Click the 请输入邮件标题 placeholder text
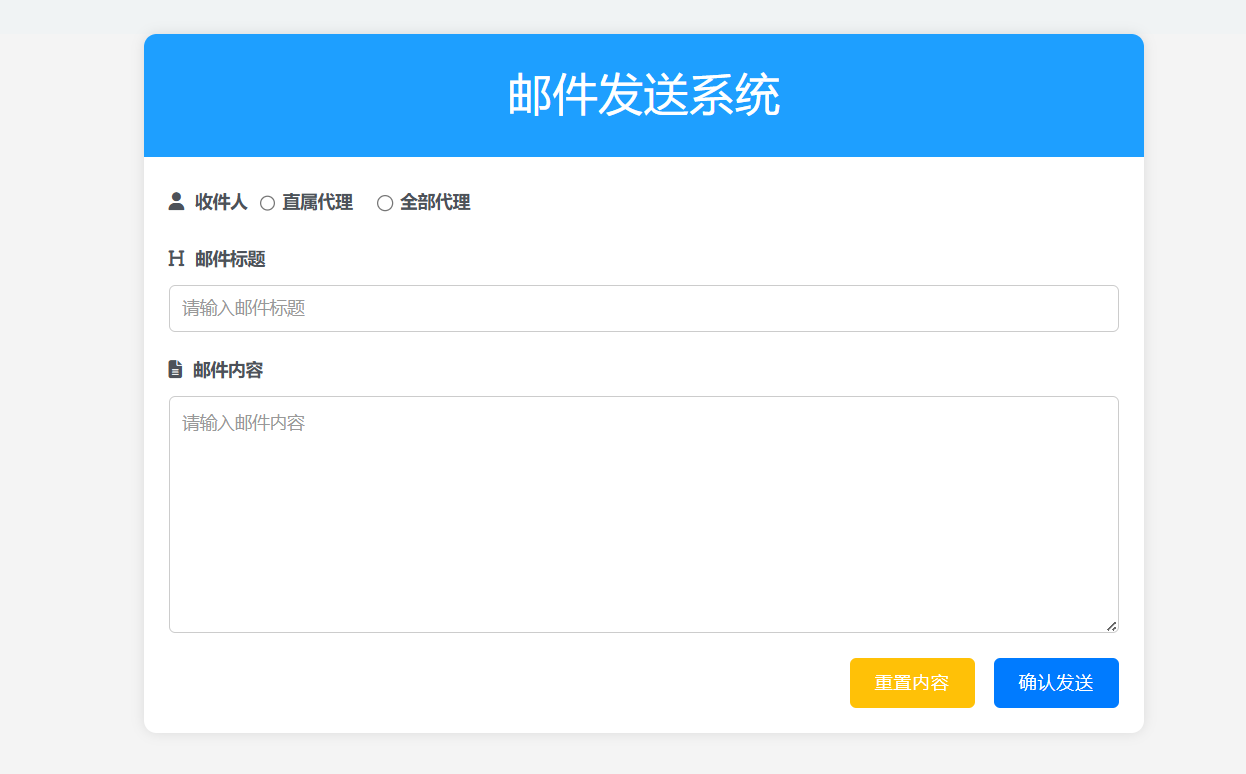 point(243,308)
